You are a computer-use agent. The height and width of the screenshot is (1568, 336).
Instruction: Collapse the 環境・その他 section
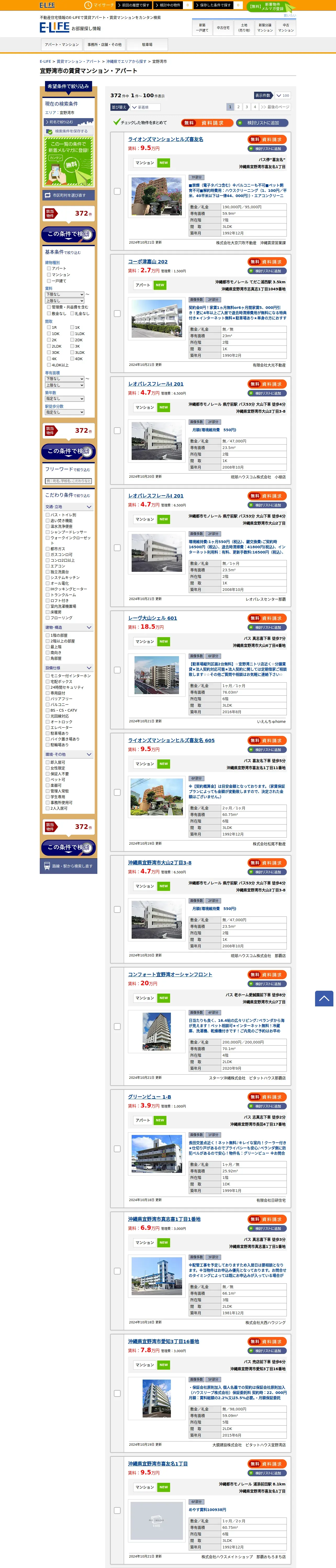pos(68,754)
